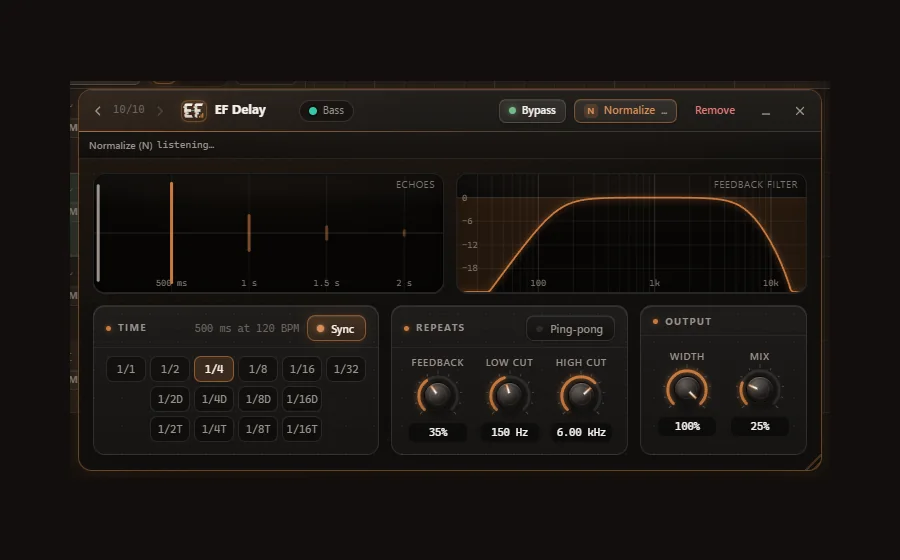Click the resize grip at panel corner

[x=814, y=462]
